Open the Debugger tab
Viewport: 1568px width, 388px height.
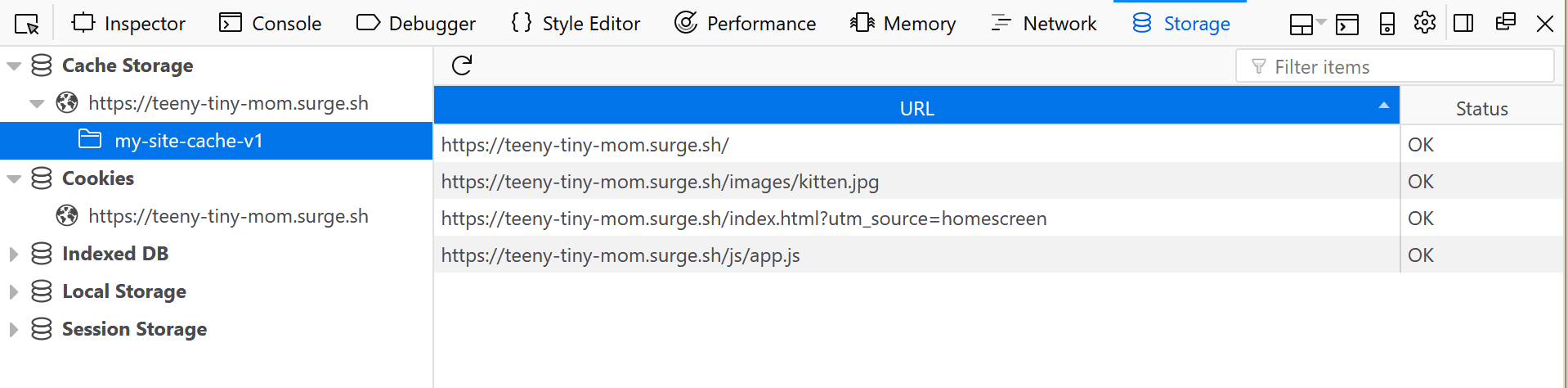point(416,24)
